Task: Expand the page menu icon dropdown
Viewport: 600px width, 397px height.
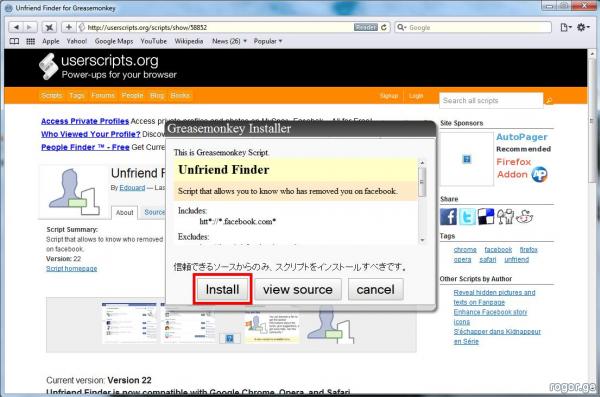Action: pyautogui.click(x=566, y=27)
